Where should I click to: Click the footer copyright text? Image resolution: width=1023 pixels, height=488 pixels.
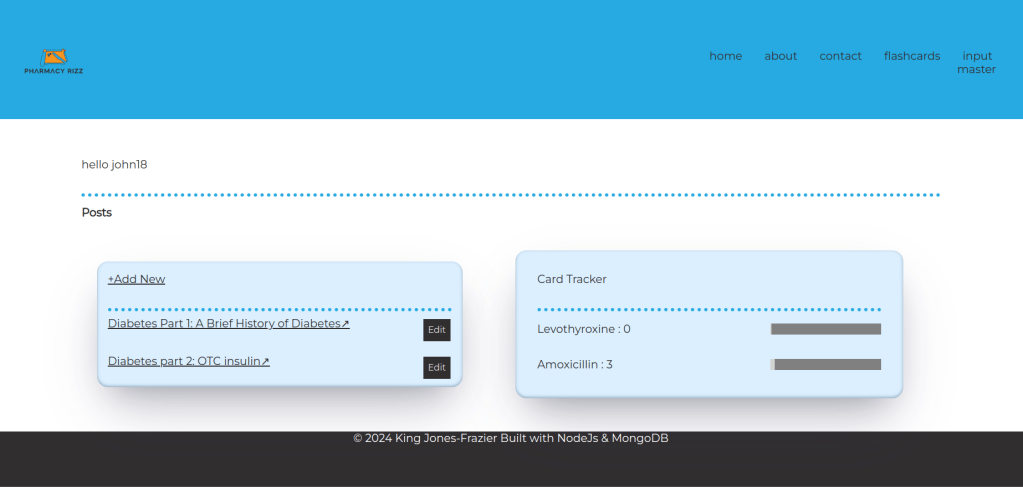(510, 438)
